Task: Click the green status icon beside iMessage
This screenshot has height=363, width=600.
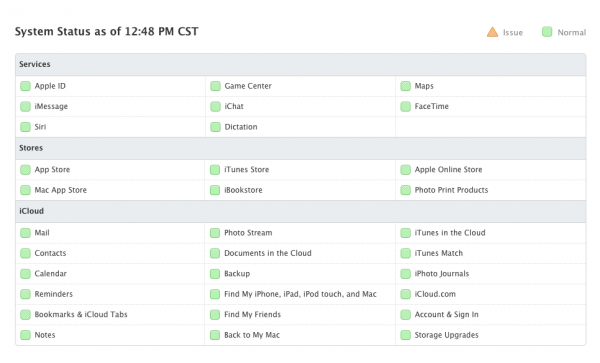Action: pyautogui.click(x=25, y=106)
